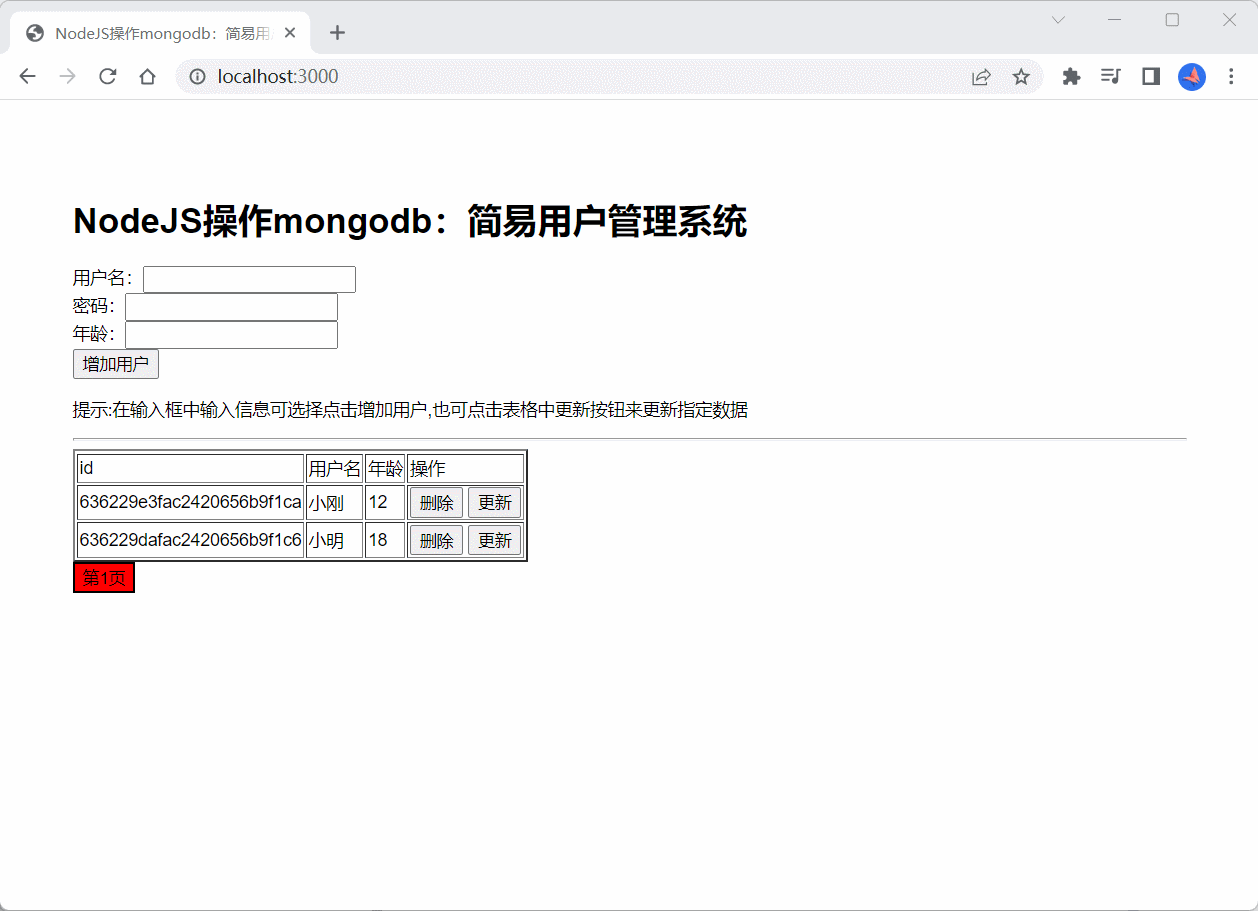Open the extensions puzzle-piece icon
This screenshot has width=1258, height=911.
(x=1071, y=76)
